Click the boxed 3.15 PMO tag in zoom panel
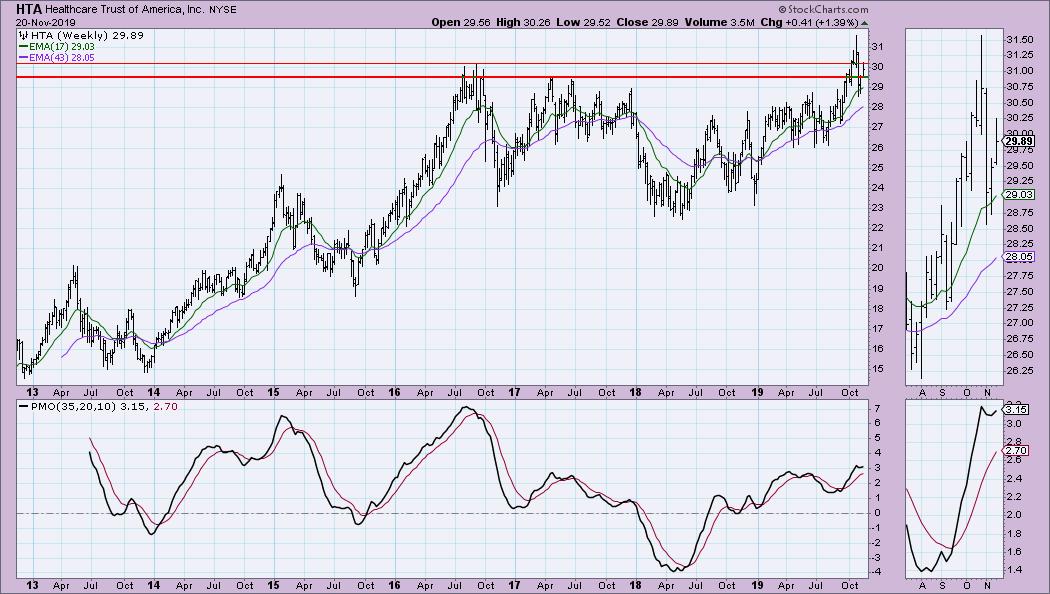The width and height of the screenshot is (1050, 594). pyautogui.click(x=1017, y=409)
